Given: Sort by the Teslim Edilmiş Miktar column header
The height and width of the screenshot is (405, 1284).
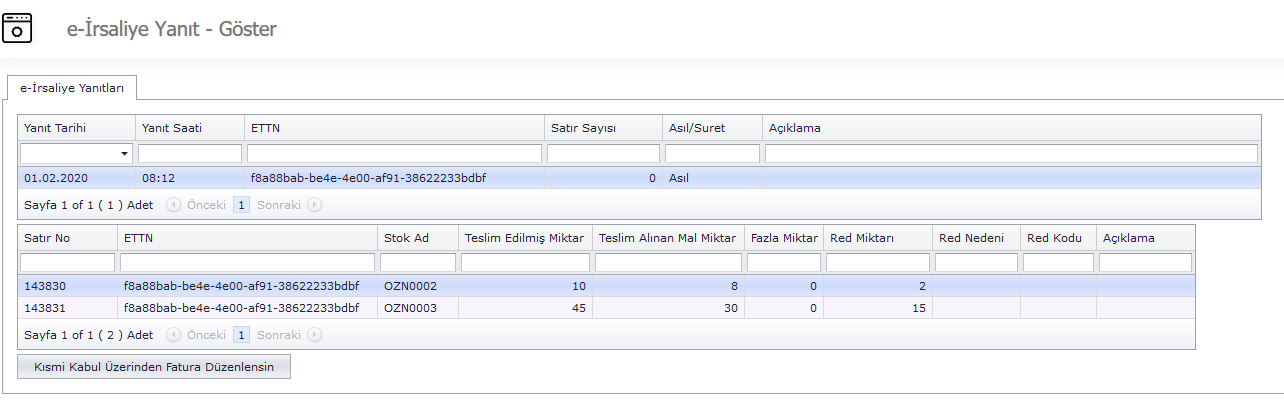Looking at the screenshot, I should [524, 238].
